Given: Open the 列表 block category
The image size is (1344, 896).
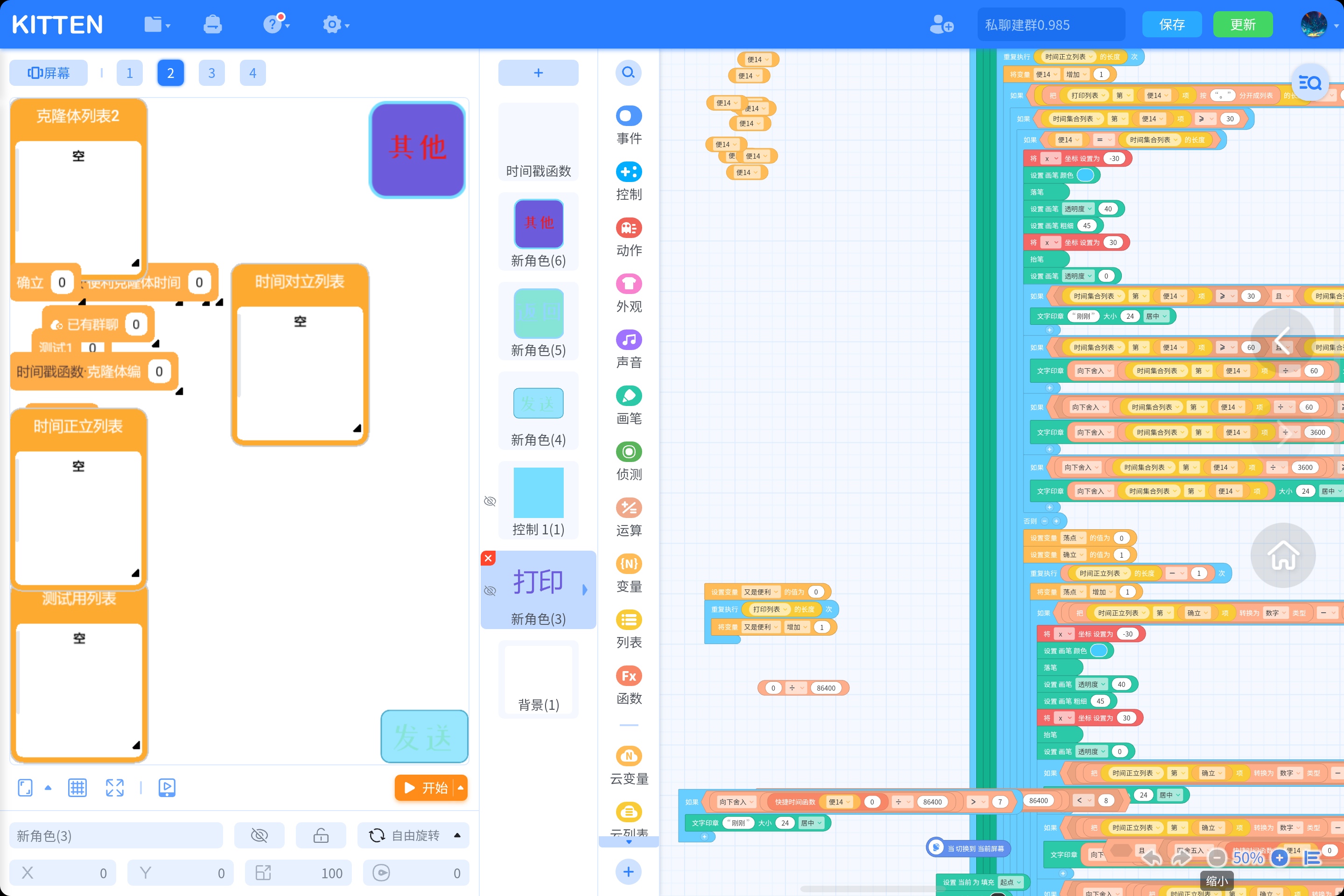Looking at the screenshot, I should pos(629,629).
